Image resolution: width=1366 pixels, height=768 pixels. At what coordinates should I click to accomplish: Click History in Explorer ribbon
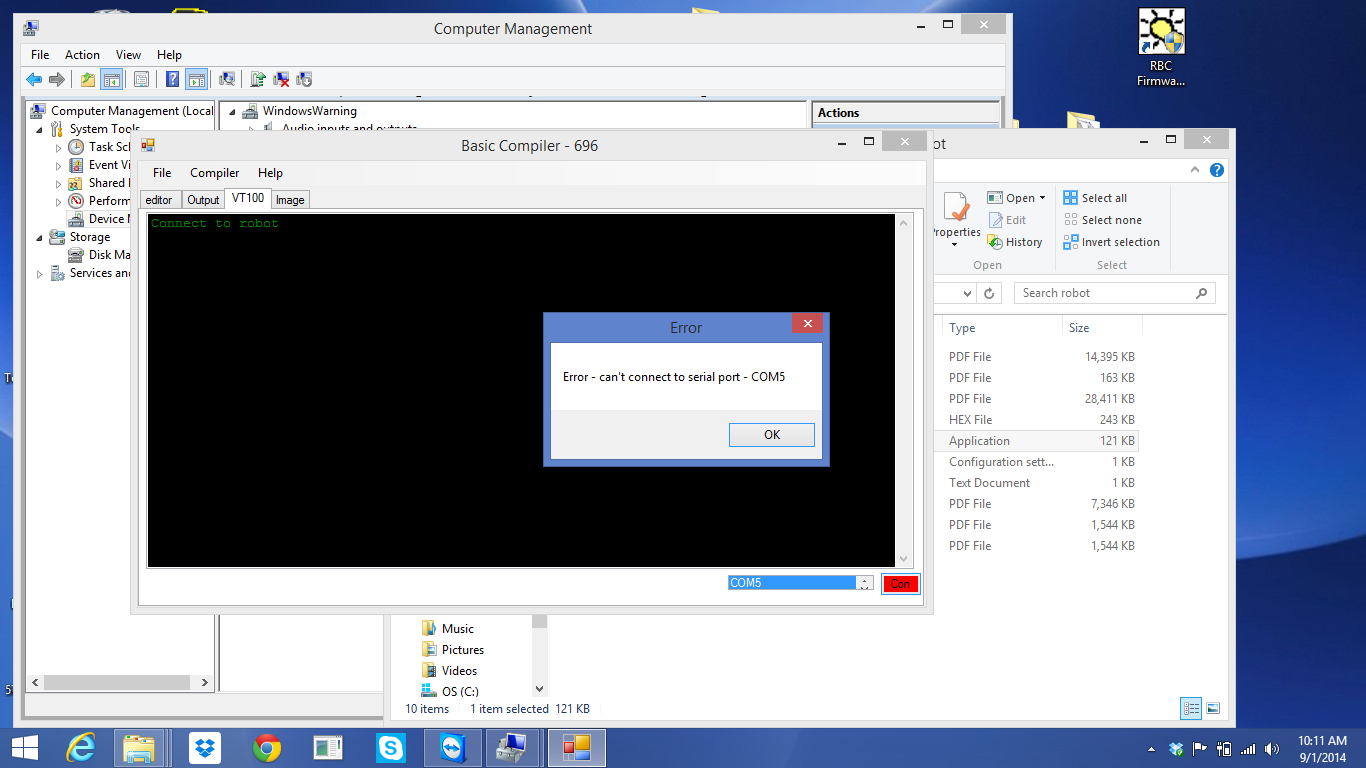coord(1015,242)
